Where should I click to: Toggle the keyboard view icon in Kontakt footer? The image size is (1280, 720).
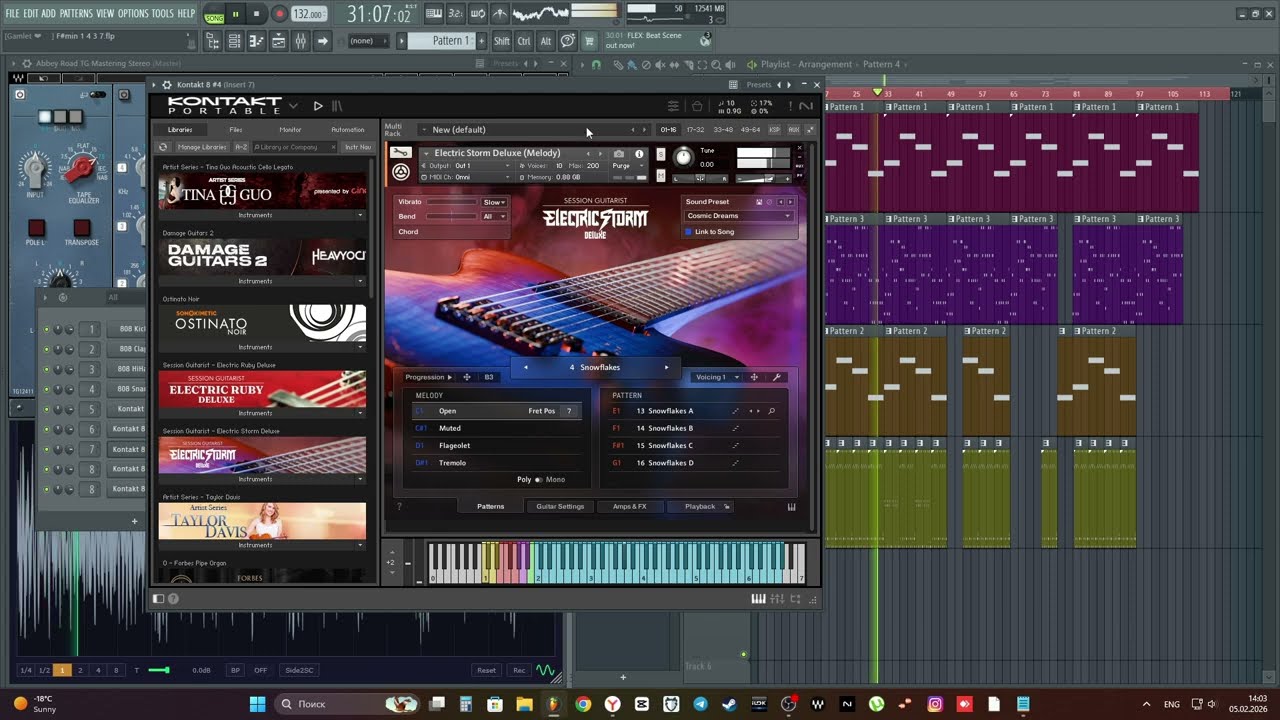(758, 599)
